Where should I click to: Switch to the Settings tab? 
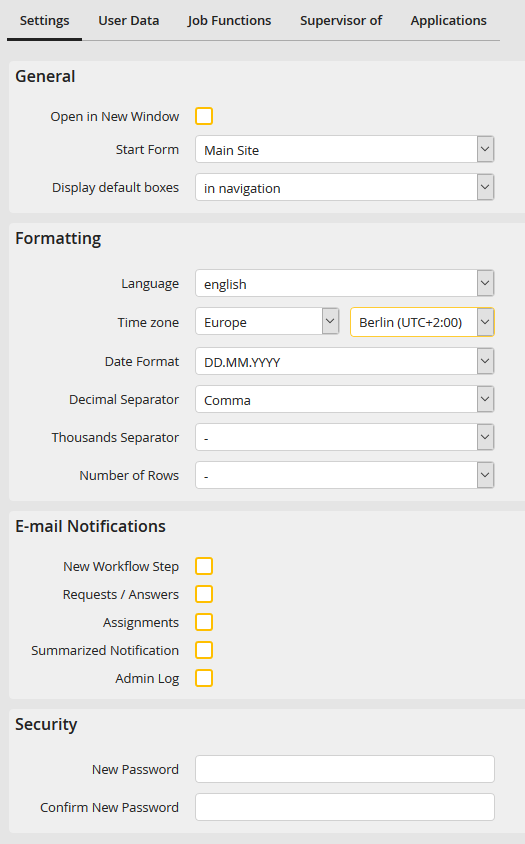click(x=45, y=21)
